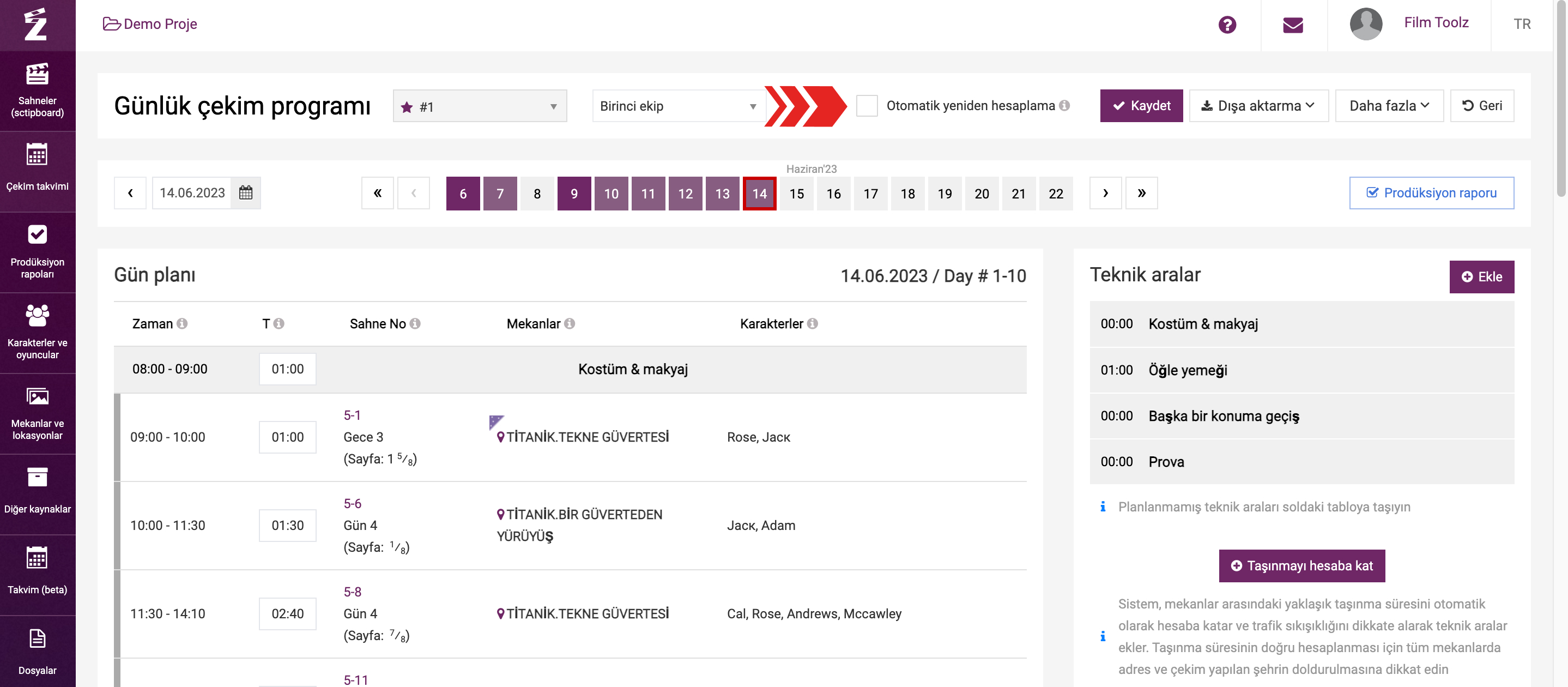Click the 14.06.2023 date input field
1568x687 pixels.
(x=192, y=193)
